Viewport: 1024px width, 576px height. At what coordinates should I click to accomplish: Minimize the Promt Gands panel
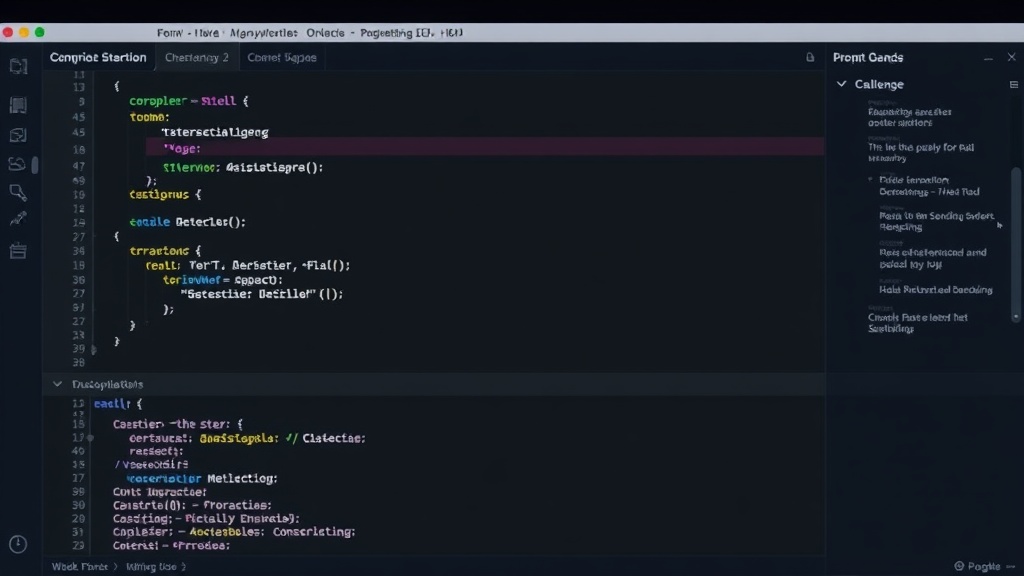(x=988, y=58)
